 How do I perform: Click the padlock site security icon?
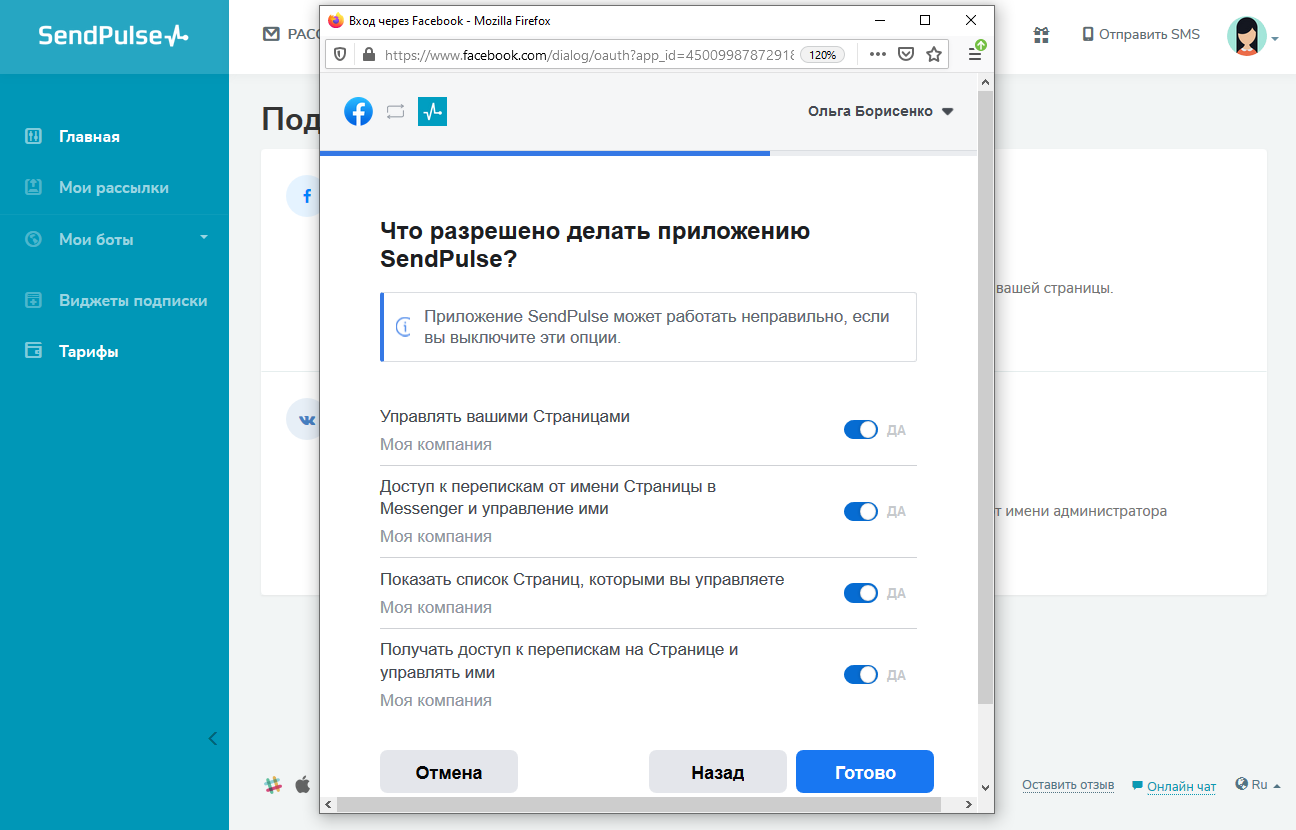click(x=368, y=55)
